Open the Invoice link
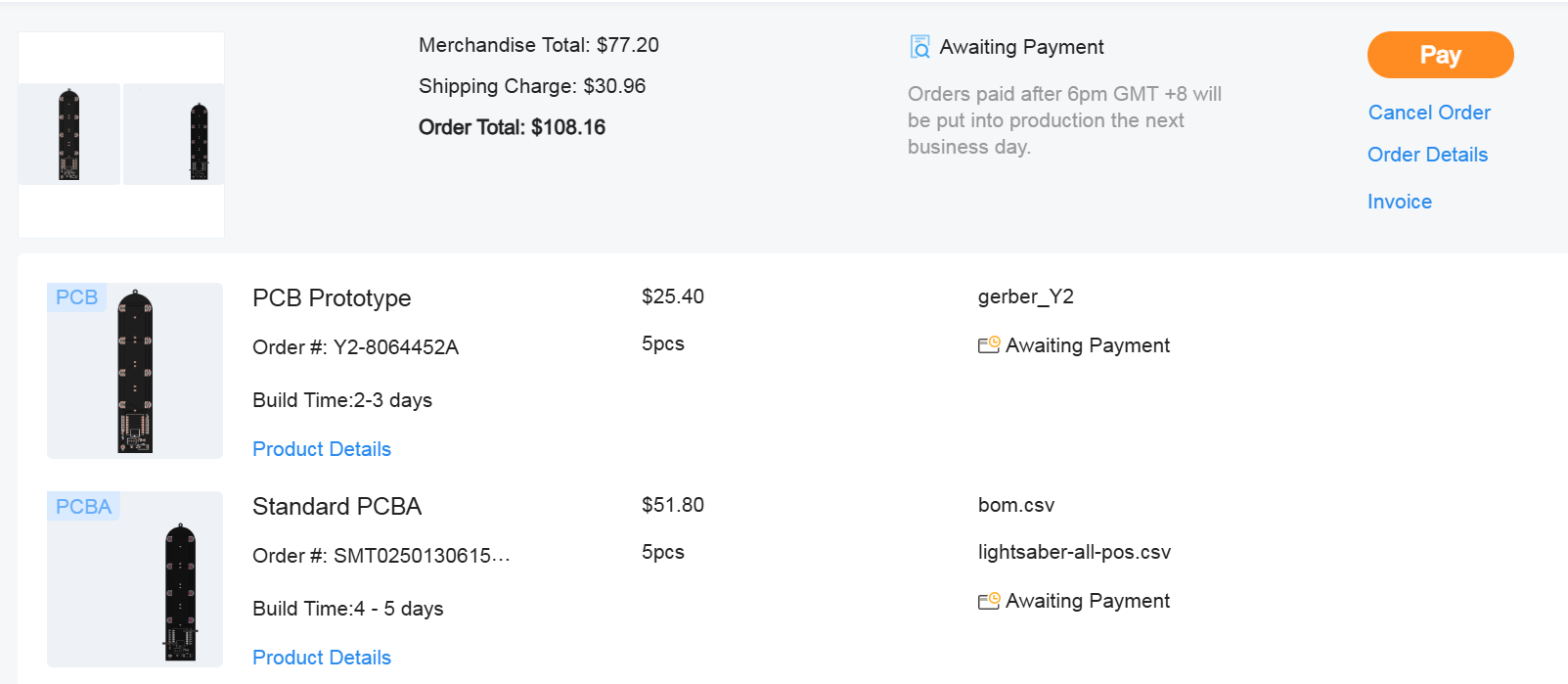Viewport: 1568px width, 684px height. (x=1399, y=202)
